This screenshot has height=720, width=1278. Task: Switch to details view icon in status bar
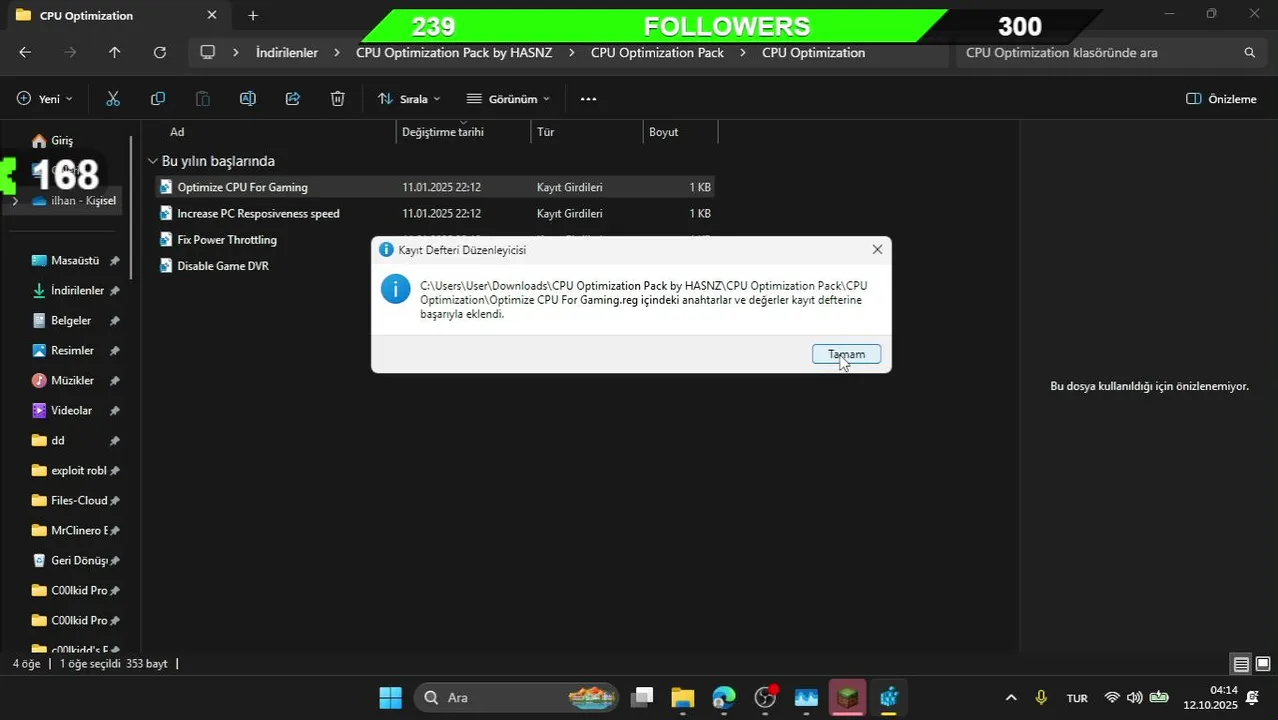click(x=1241, y=664)
